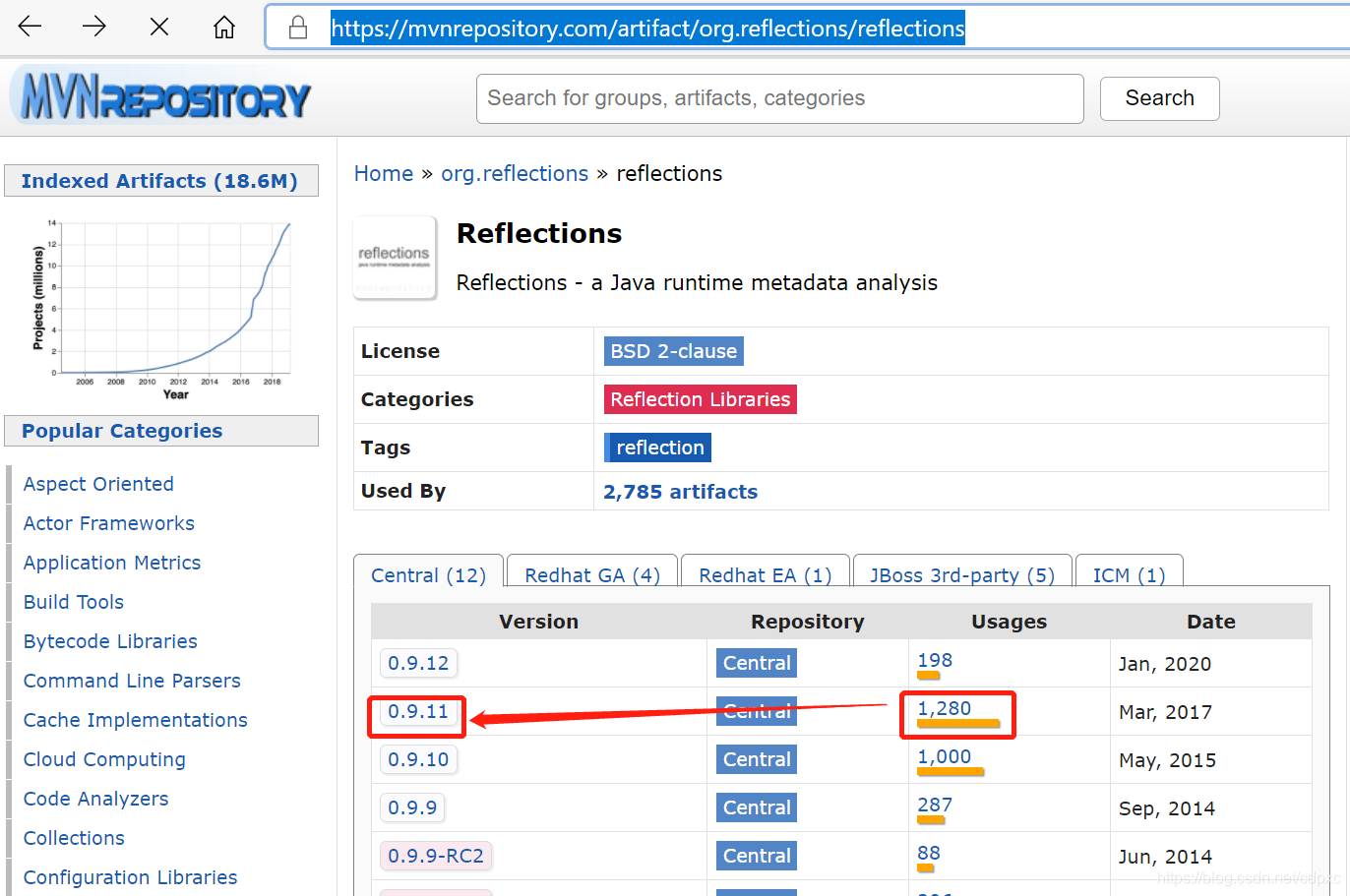This screenshot has width=1350, height=896.
Task: Open version 0.9.9
Action: (x=412, y=807)
